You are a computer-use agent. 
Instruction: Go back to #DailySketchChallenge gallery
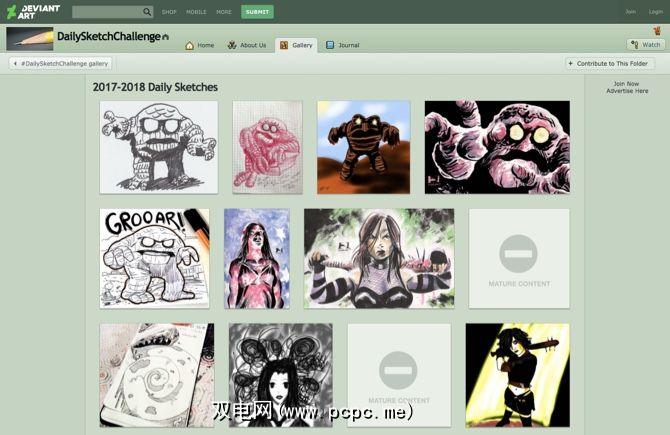pyautogui.click(x=61, y=64)
